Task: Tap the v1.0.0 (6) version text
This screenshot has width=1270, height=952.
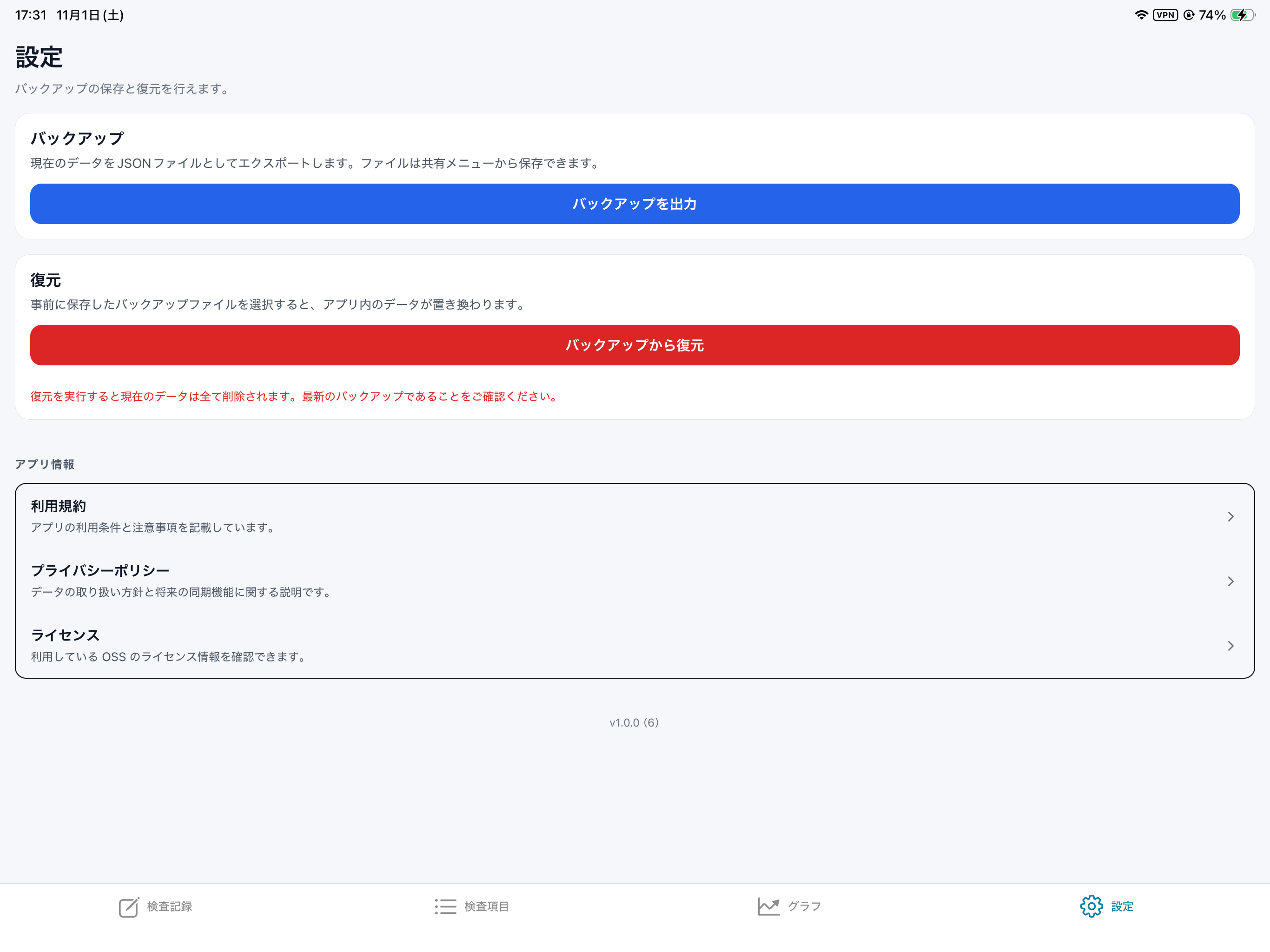Action: (635, 722)
